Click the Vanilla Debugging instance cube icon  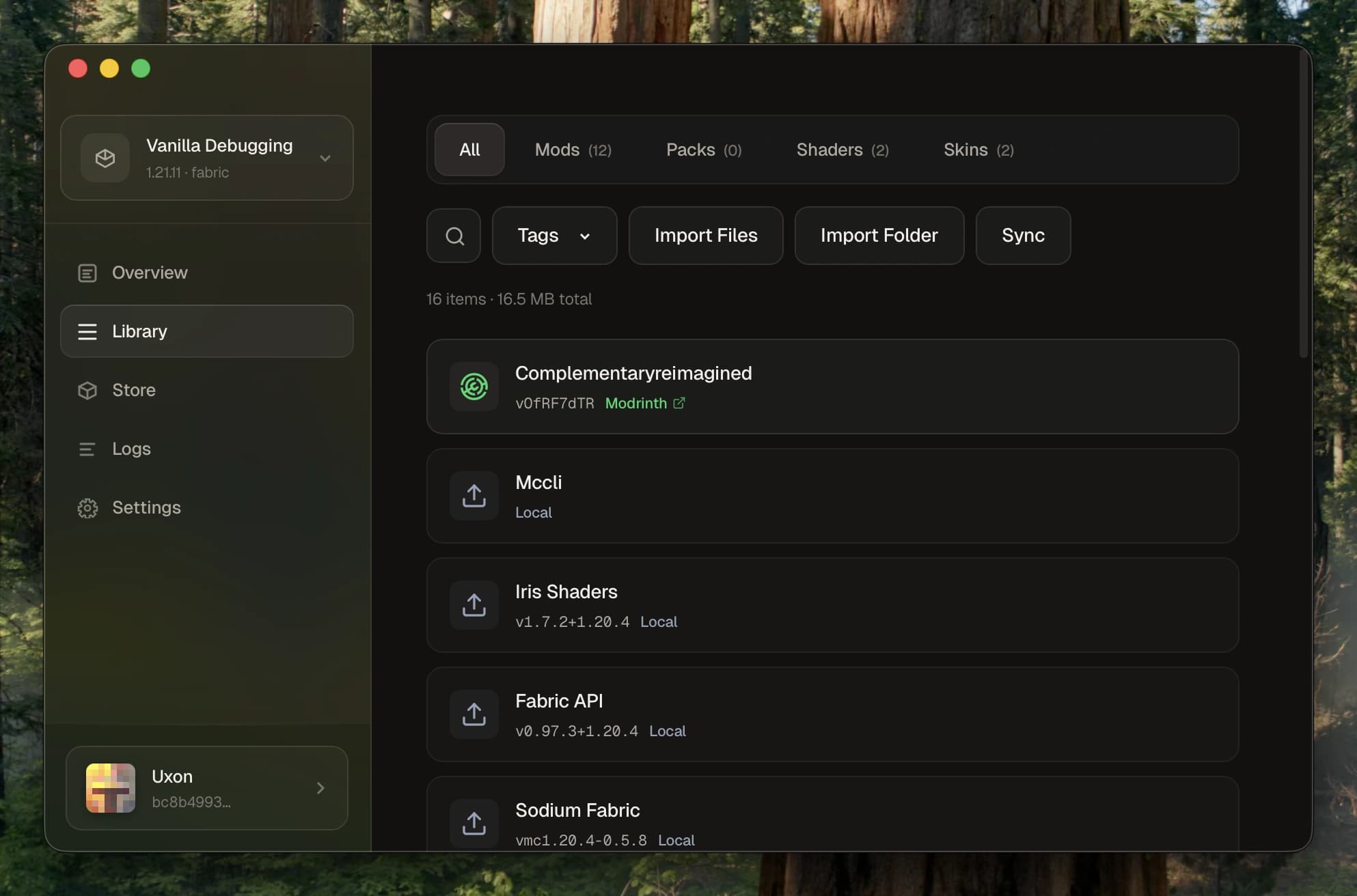click(105, 158)
